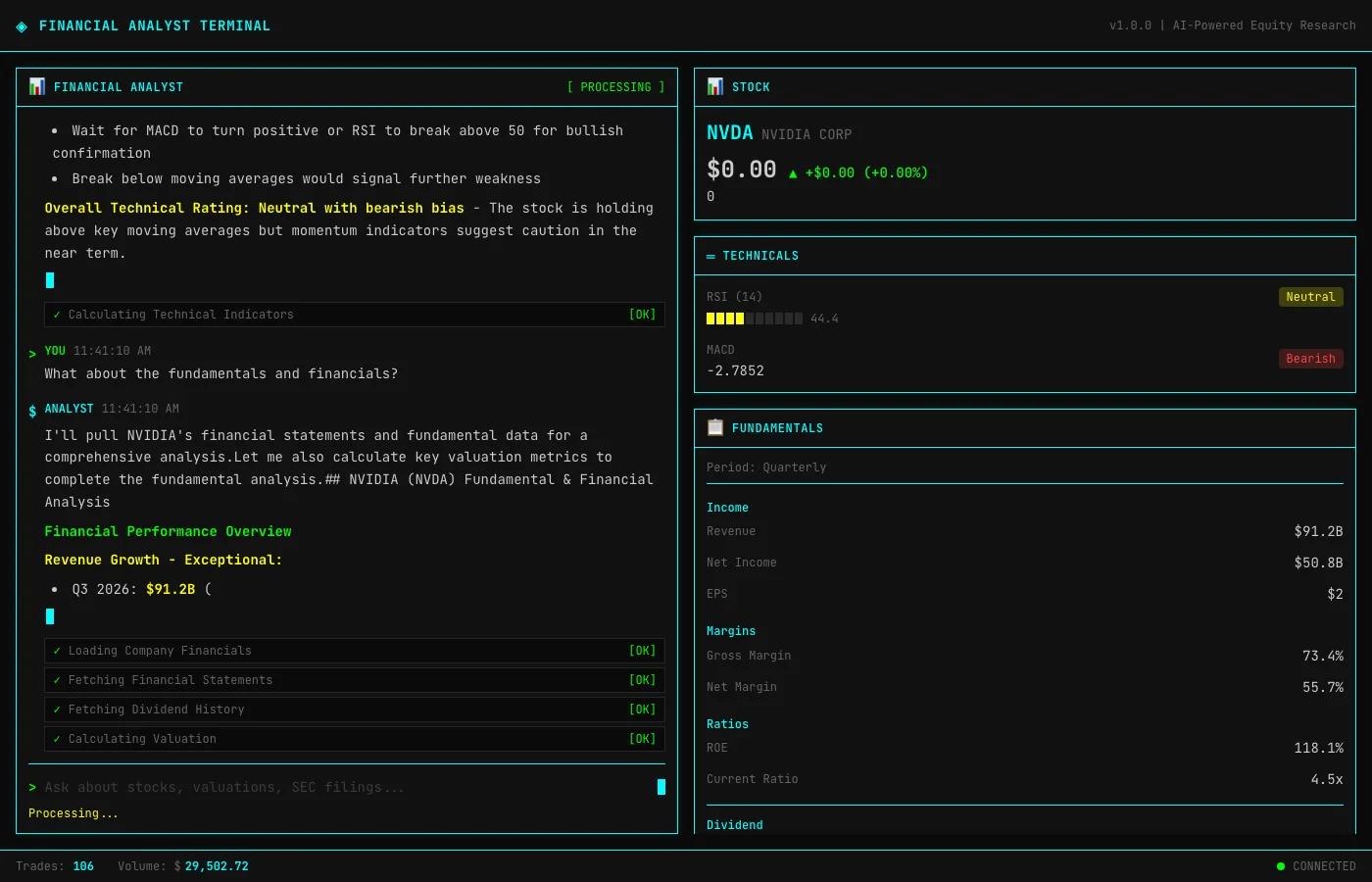Select the Margins section heading

(731, 631)
